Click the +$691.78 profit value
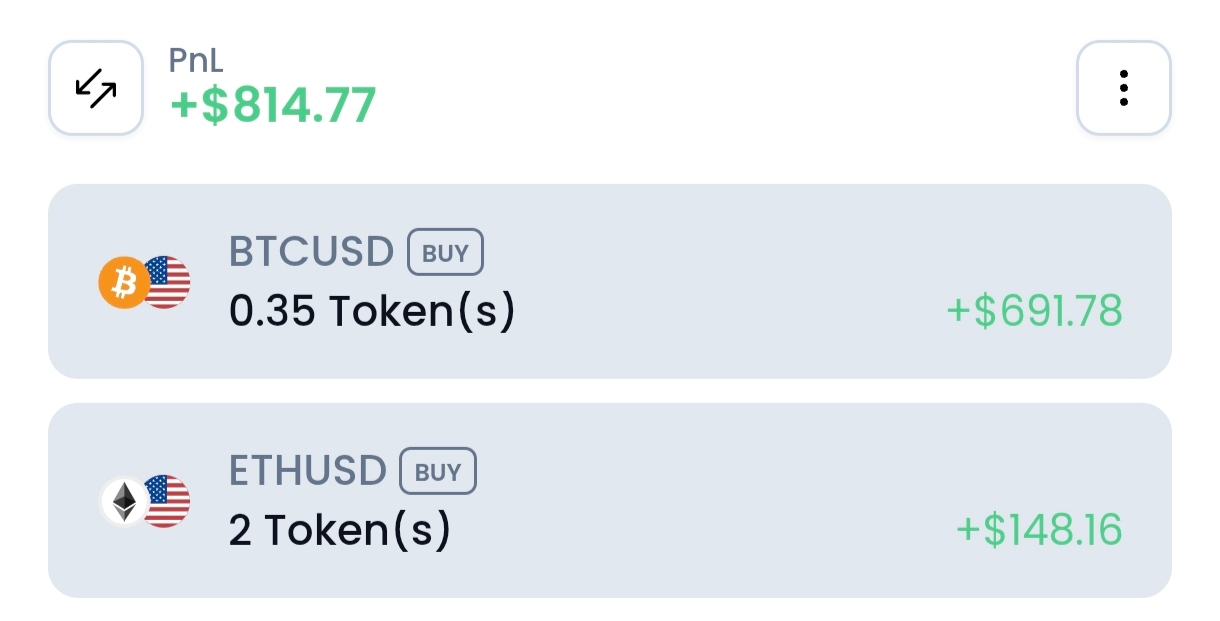The height and width of the screenshot is (621, 1220). pyautogui.click(x=1034, y=311)
